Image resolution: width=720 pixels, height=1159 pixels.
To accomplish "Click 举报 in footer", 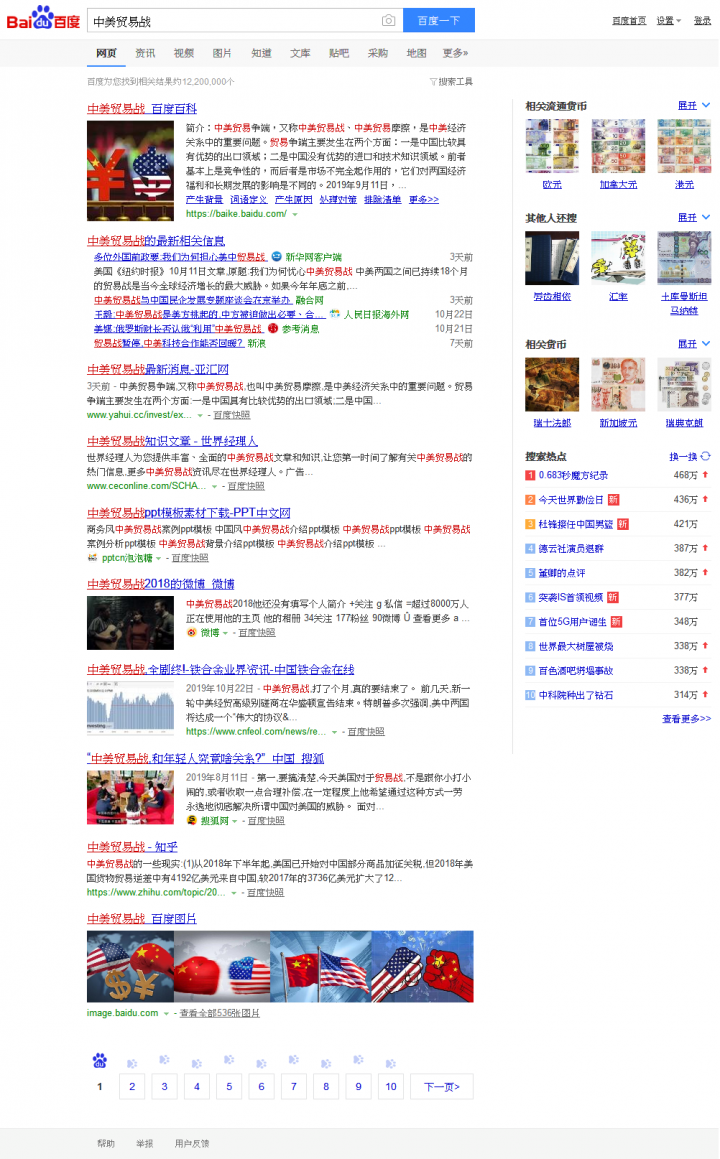I will (x=145, y=1143).
